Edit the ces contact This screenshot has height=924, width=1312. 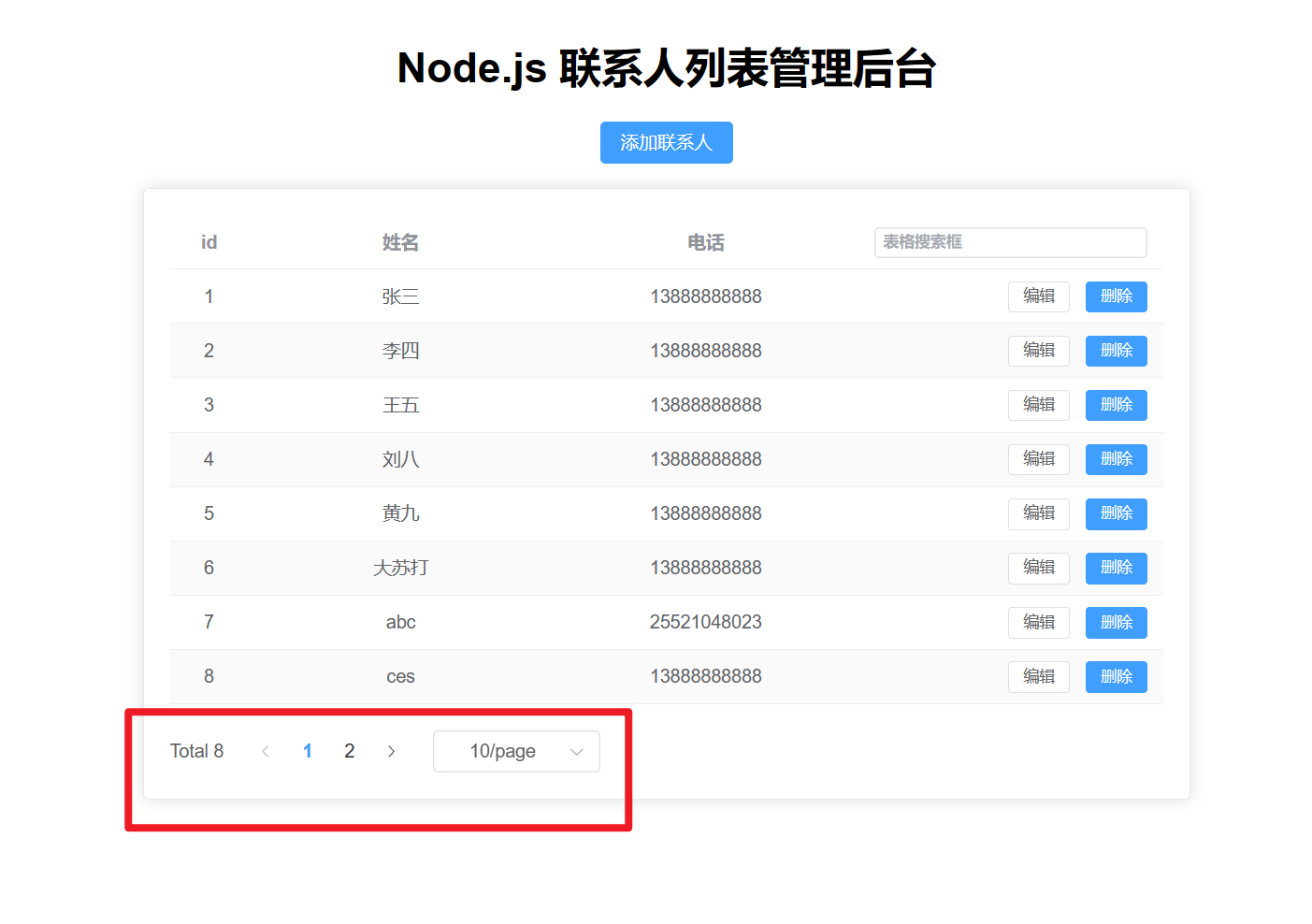coord(1038,676)
